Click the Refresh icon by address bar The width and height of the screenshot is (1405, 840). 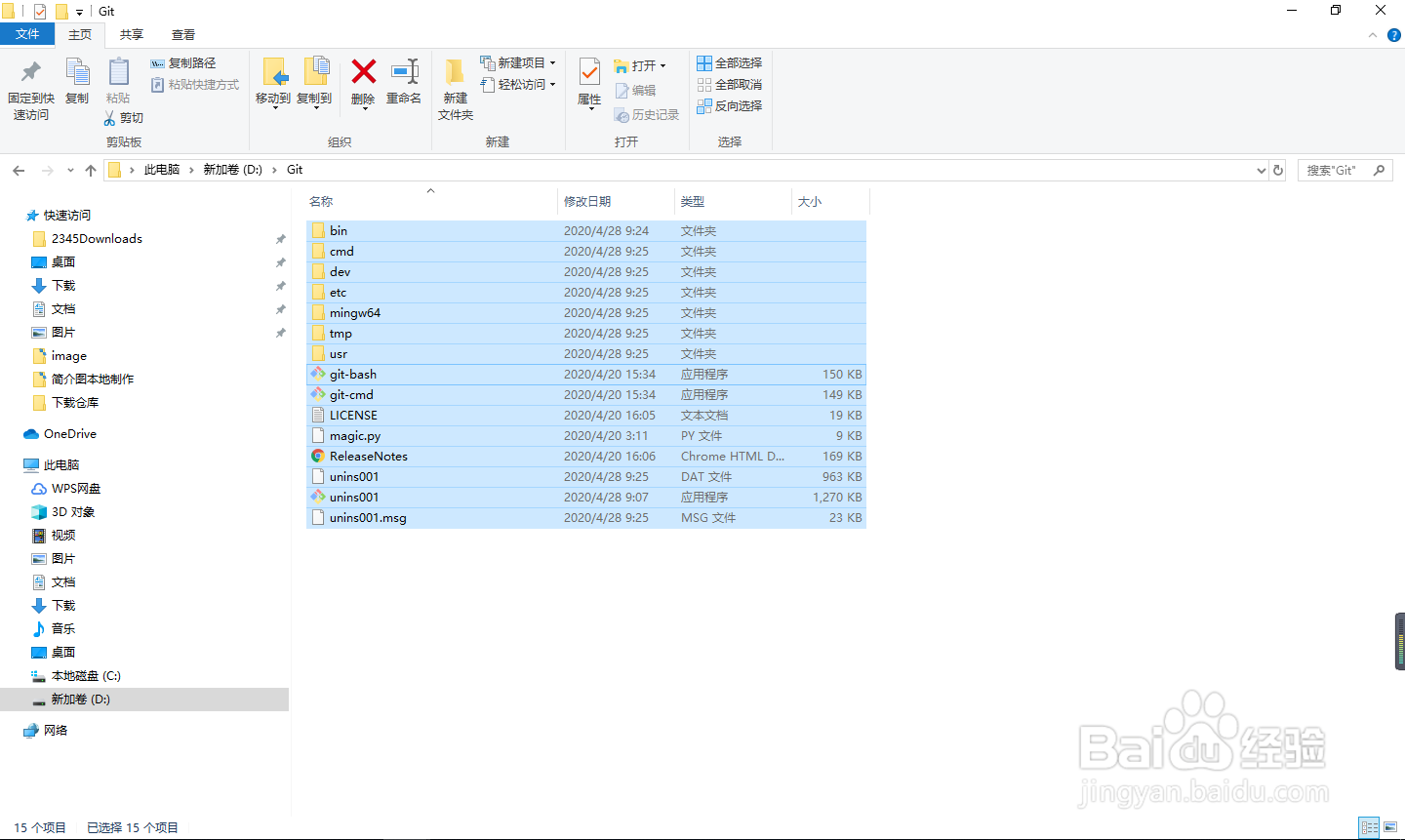point(1278,170)
